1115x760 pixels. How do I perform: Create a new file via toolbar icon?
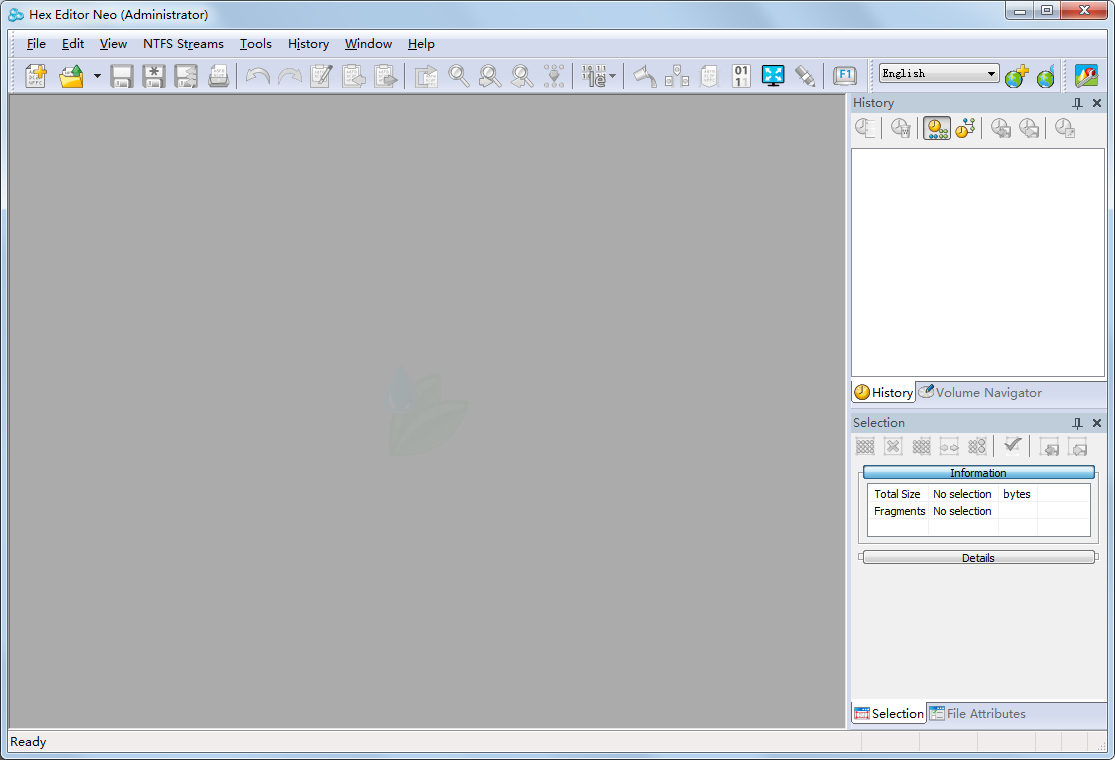(x=36, y=75)
